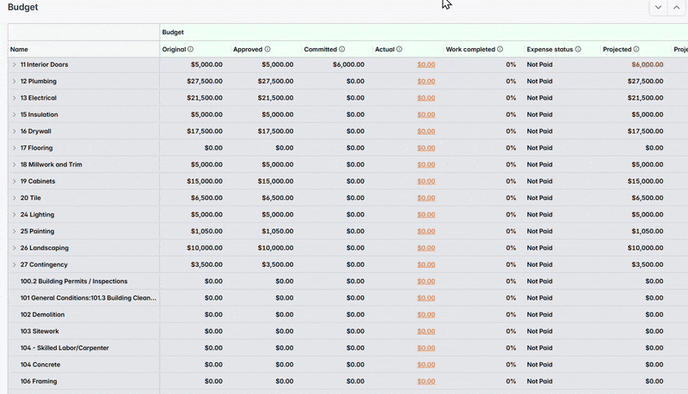Expand the 12 Plumbing row
Screen dimensions: 688x394
tap(14, 81)
